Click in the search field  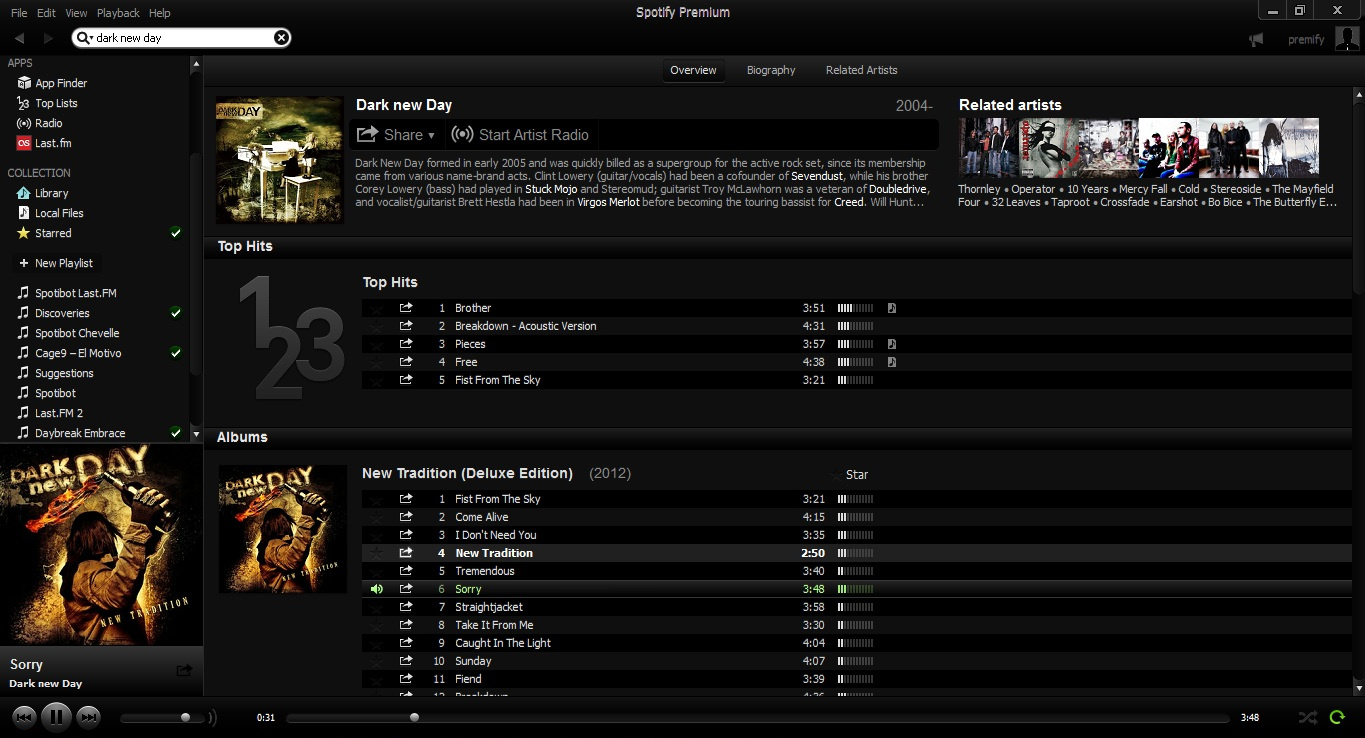[x=183, y=38]
